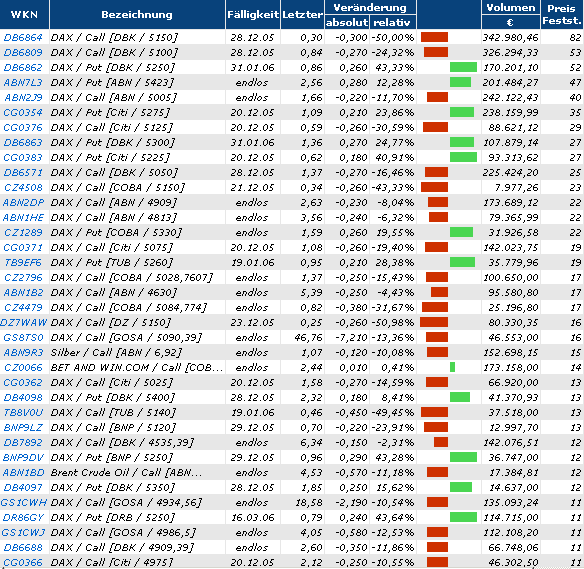Open the CZ0066 BET AND WIN link
Image resolution: width=584 pixels, height=569 pixels.
click(23, 368)
